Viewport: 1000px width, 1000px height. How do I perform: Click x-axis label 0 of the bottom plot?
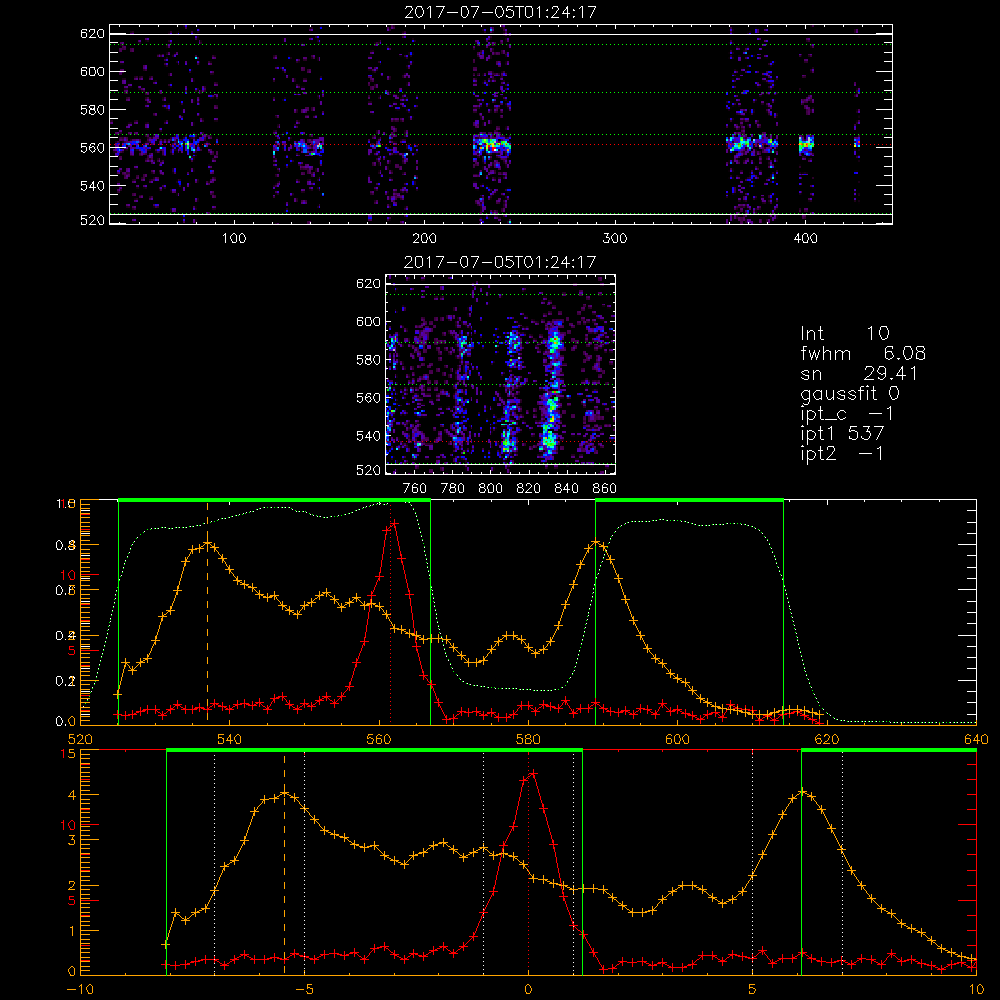pos(528,990)
